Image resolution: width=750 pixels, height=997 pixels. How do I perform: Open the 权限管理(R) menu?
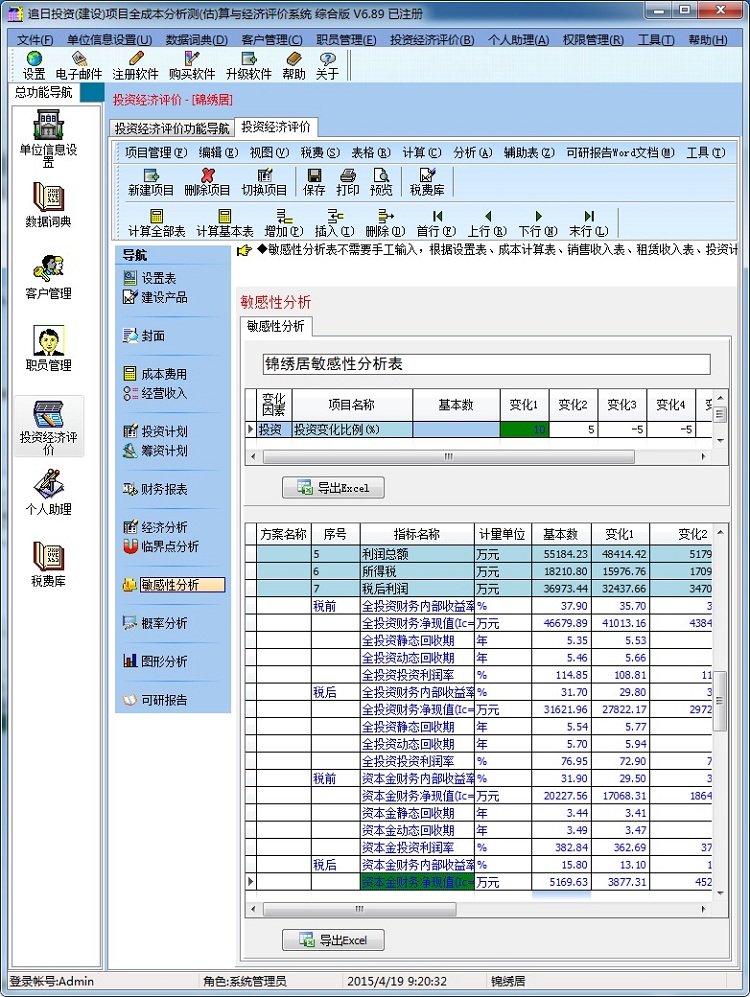[593, 39]
